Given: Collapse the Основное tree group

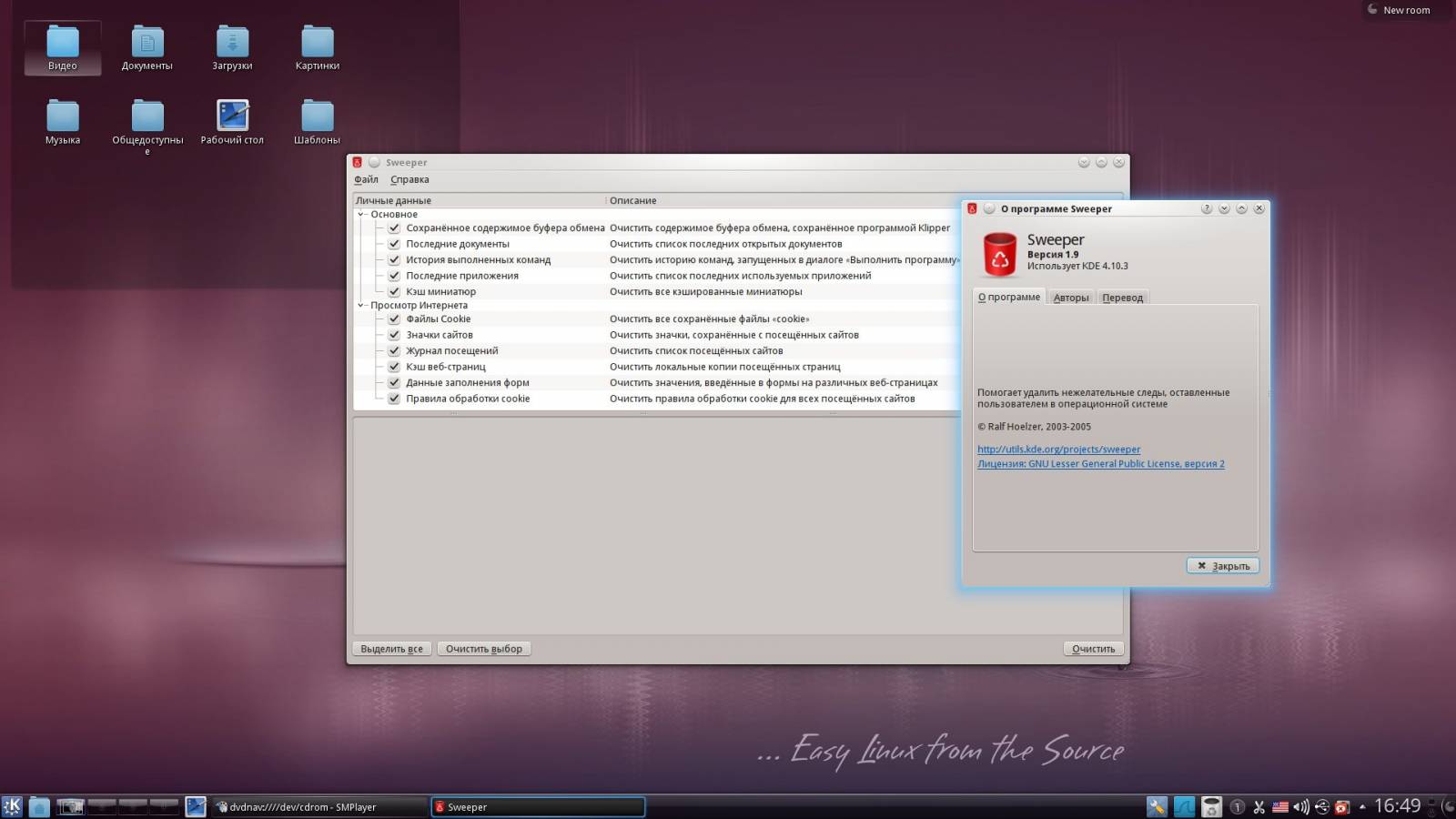Looking at the screenshot, I should tap(361, 215).
